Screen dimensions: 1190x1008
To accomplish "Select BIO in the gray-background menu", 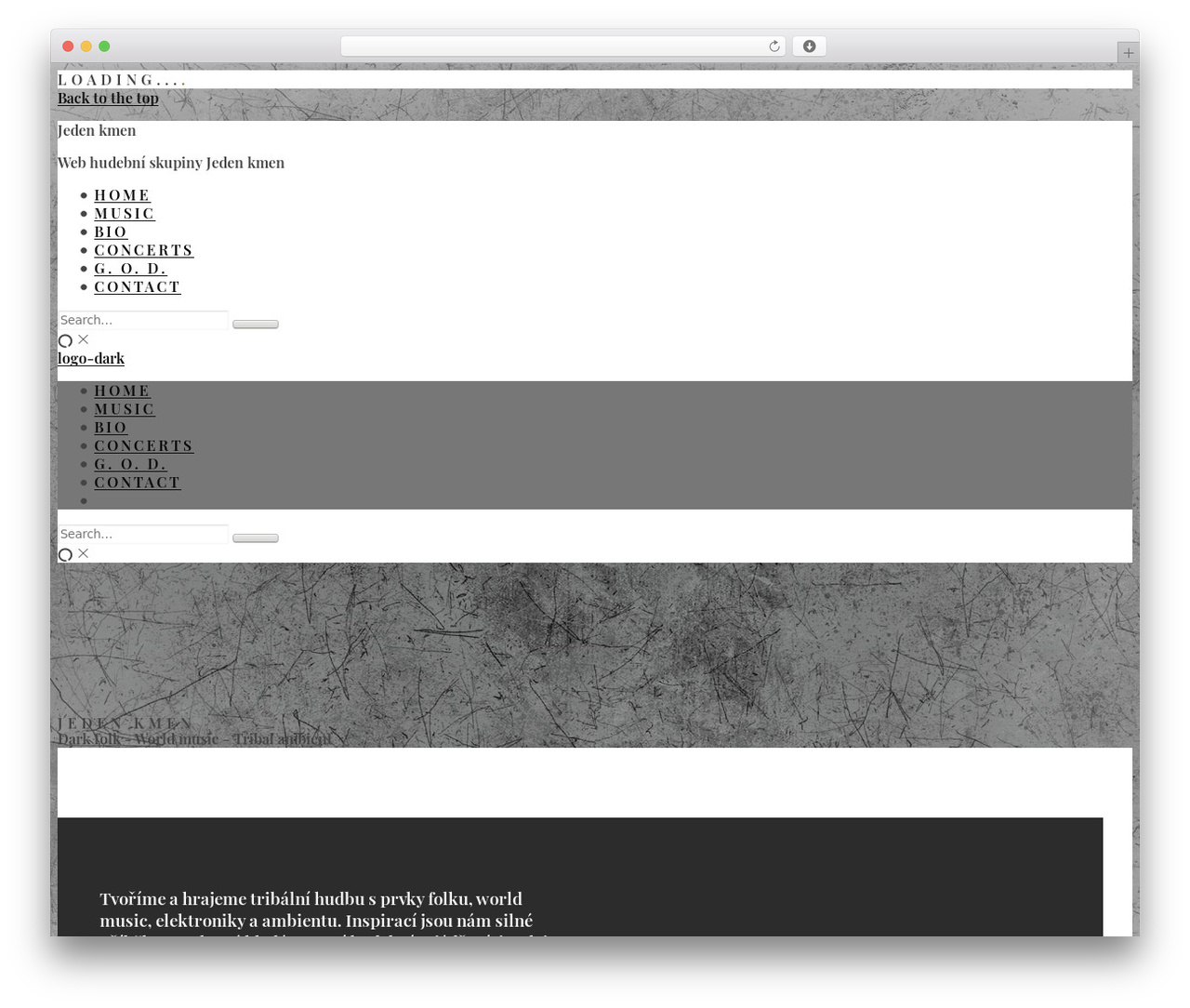I will click(x=111, y=428).
